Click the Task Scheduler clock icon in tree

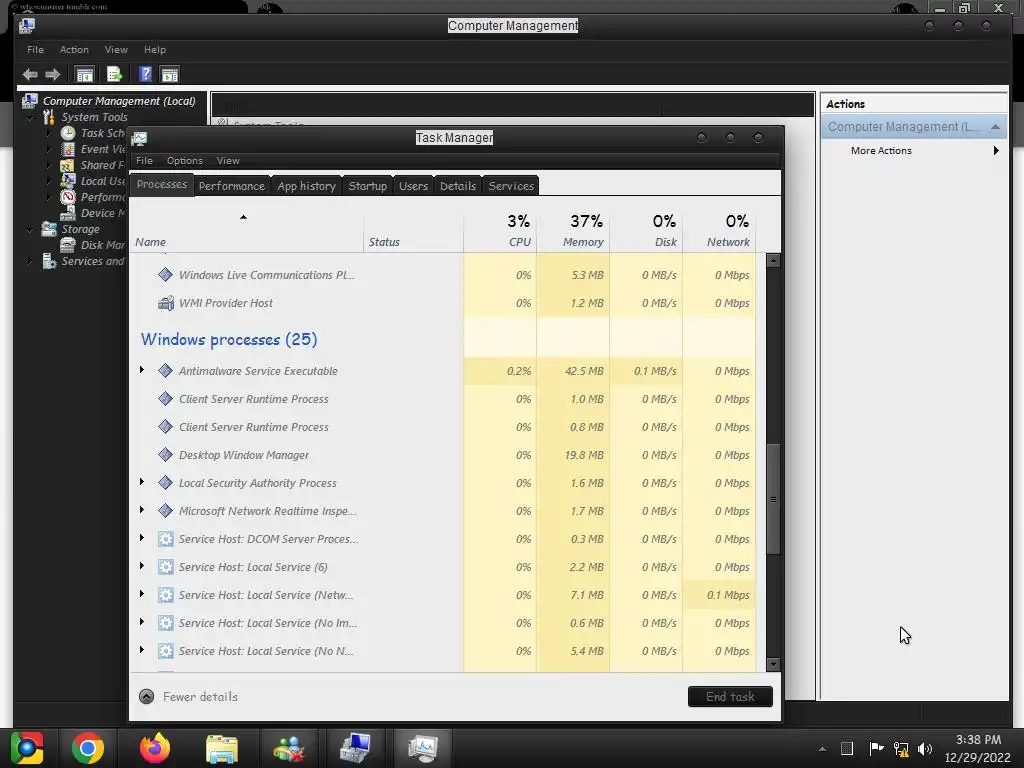[x=68, y=133]
